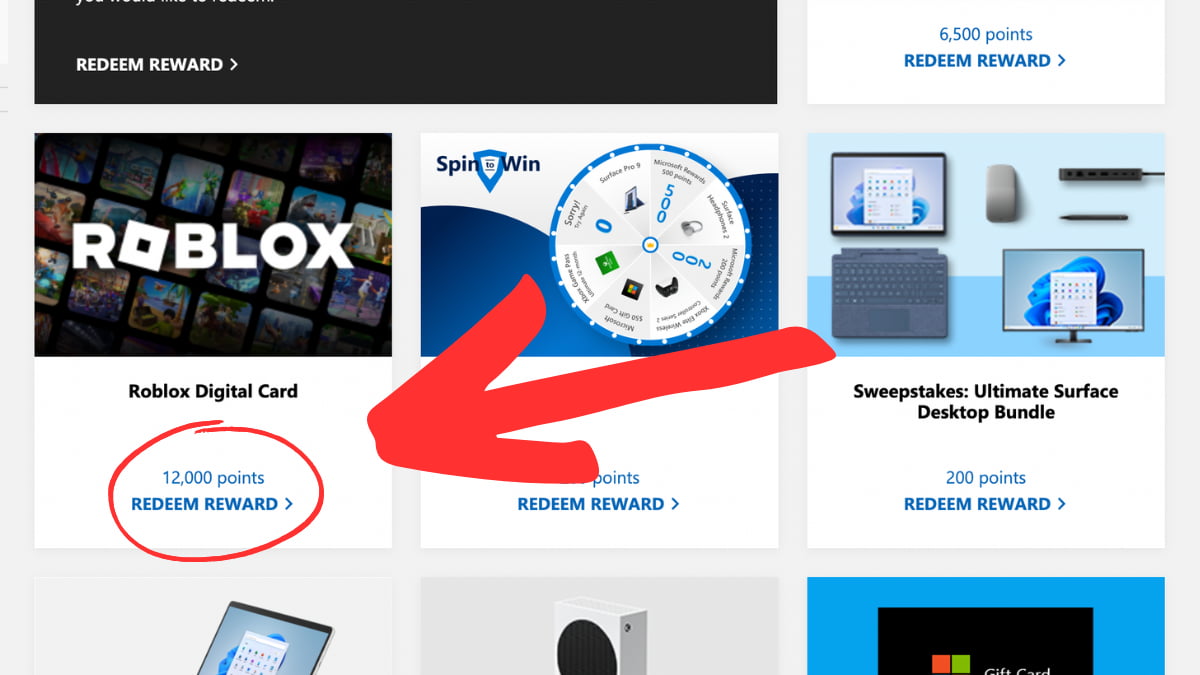Redeem the Ultimate Surface Desktop Bundle sweepstakes

click(985, 504)
